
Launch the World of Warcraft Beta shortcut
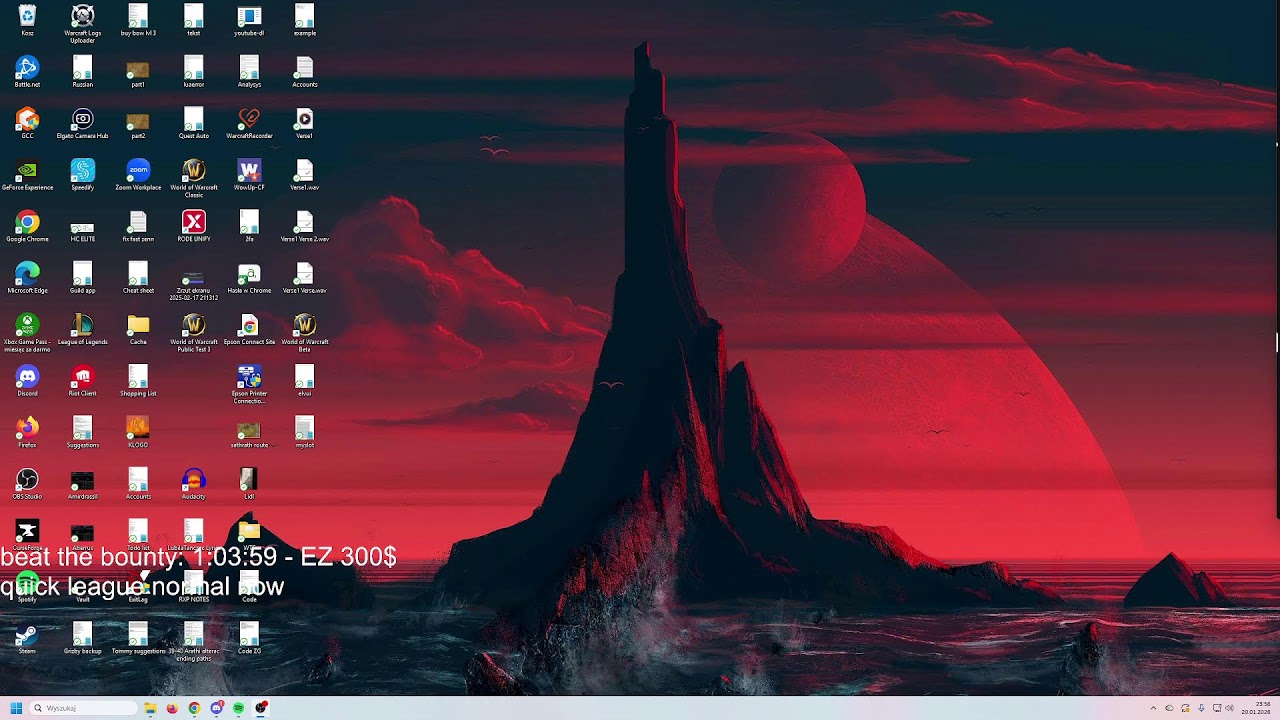pos(305,333)
